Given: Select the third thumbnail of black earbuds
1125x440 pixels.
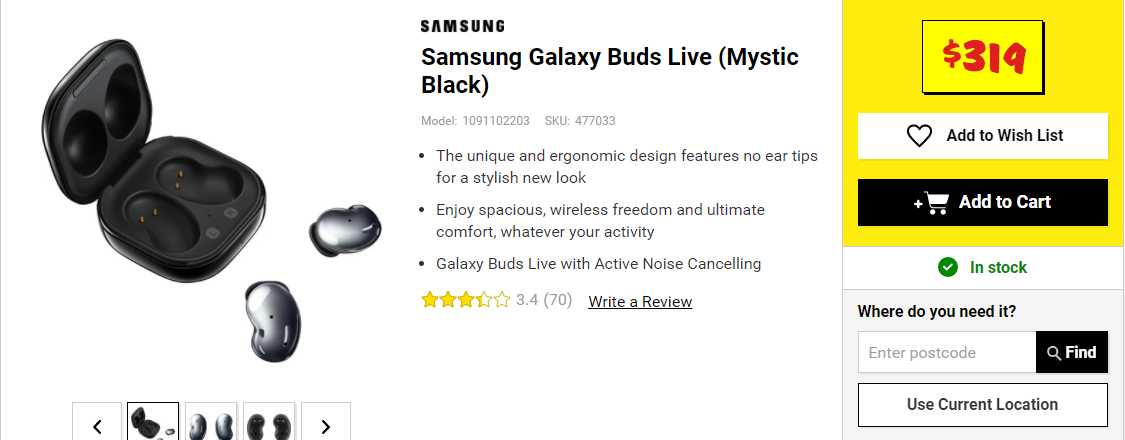Looking at the screenshot, I should [x=269, y=423].
